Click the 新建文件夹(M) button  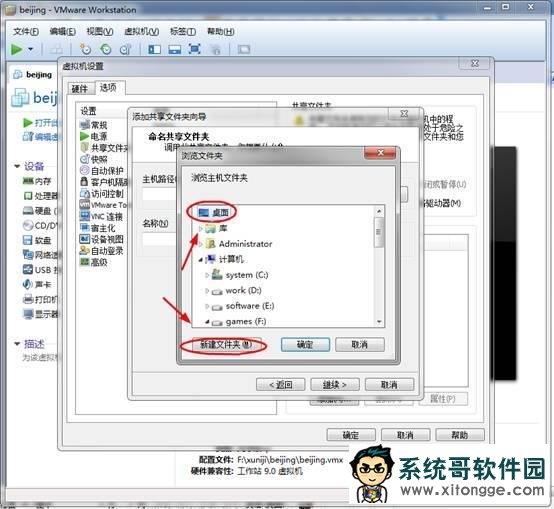click(x=226, y=344)
